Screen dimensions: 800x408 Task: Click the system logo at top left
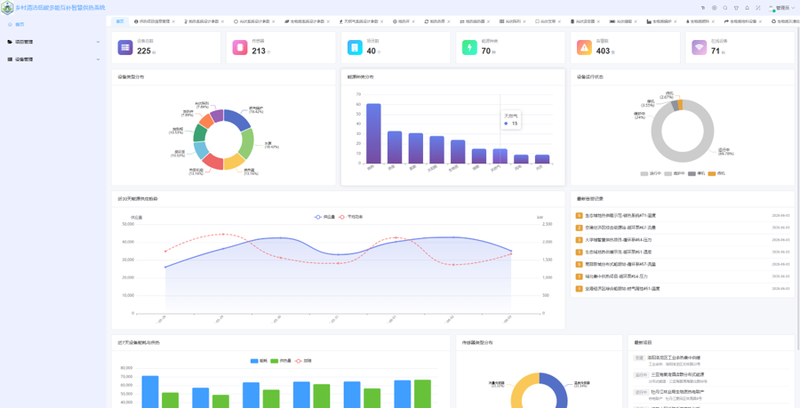7,8
